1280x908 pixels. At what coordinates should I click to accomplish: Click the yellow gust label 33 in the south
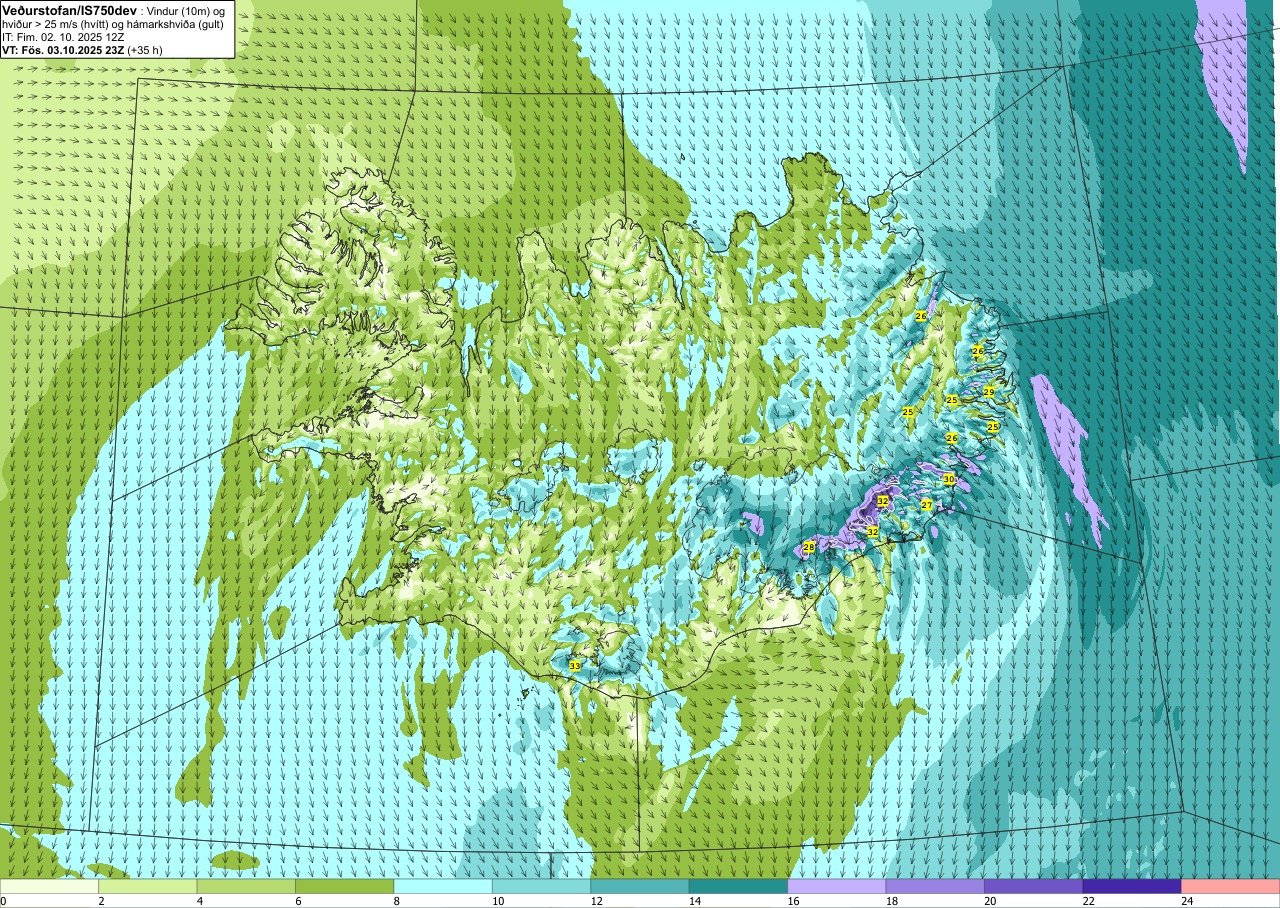click(x=574, y=665)
